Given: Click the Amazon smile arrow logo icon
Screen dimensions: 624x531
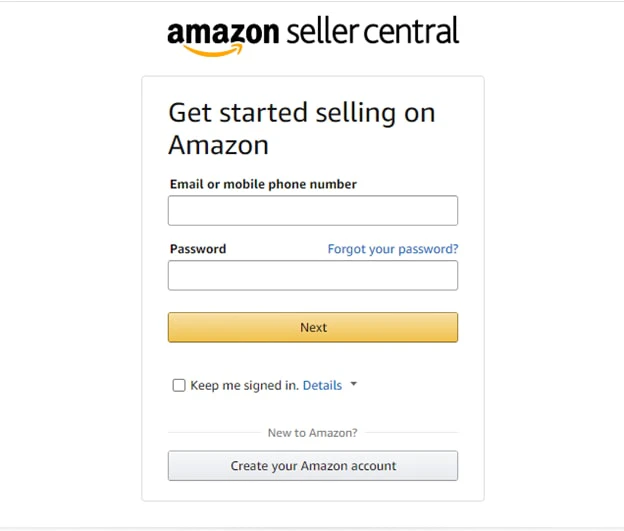Looking at the screenshot, I should (x=213, y=50).
